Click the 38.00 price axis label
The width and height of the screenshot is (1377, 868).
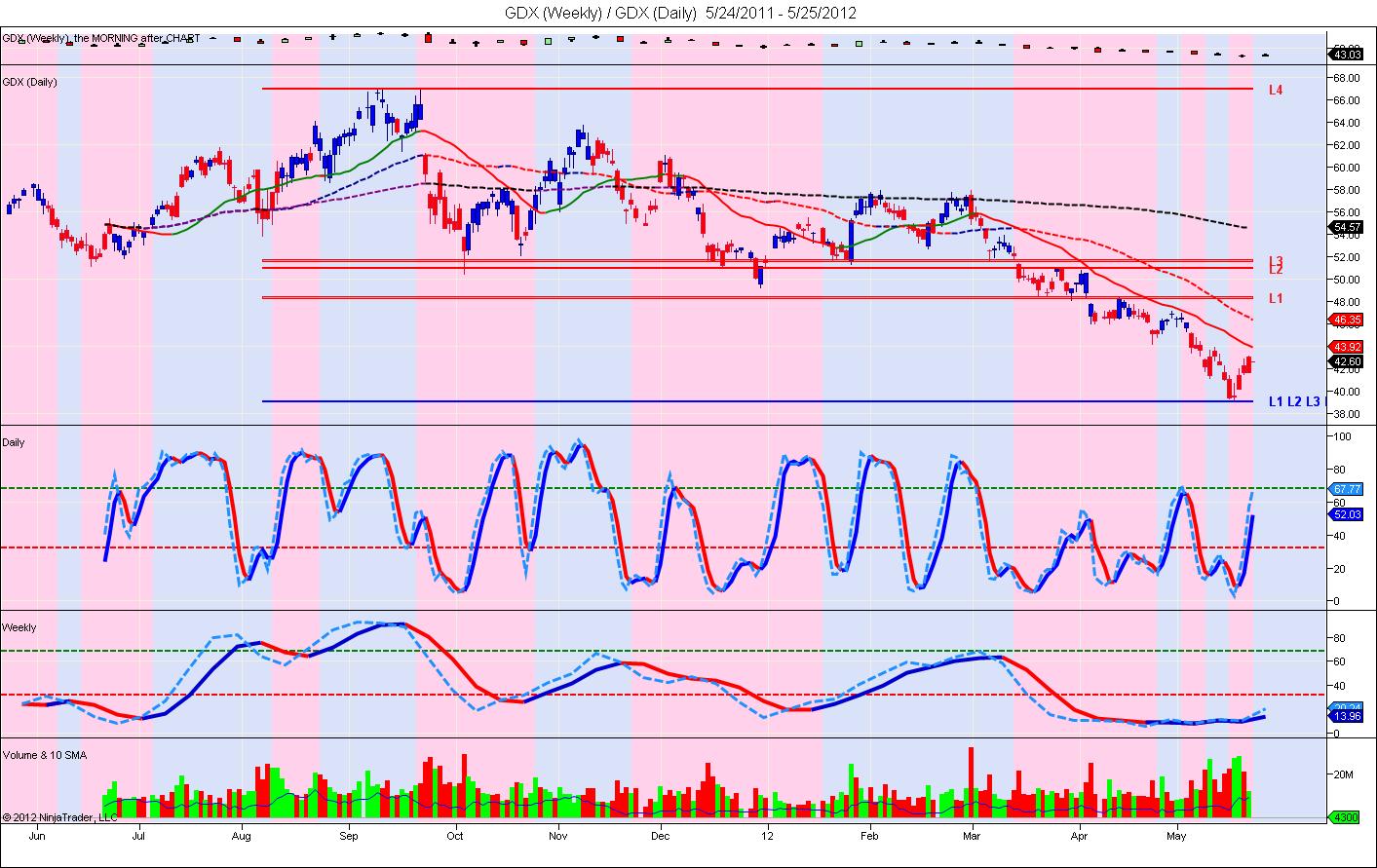(x=1347, y=414)
